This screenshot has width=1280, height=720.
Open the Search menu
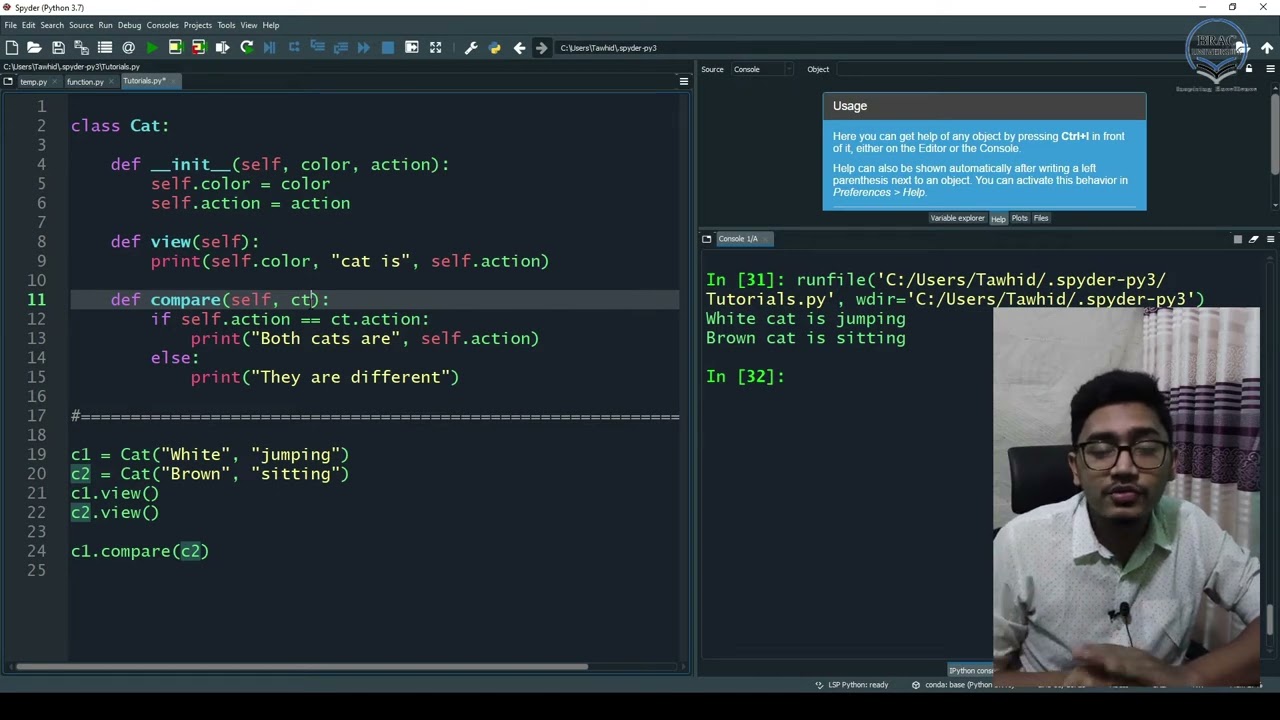coord(52,25)
